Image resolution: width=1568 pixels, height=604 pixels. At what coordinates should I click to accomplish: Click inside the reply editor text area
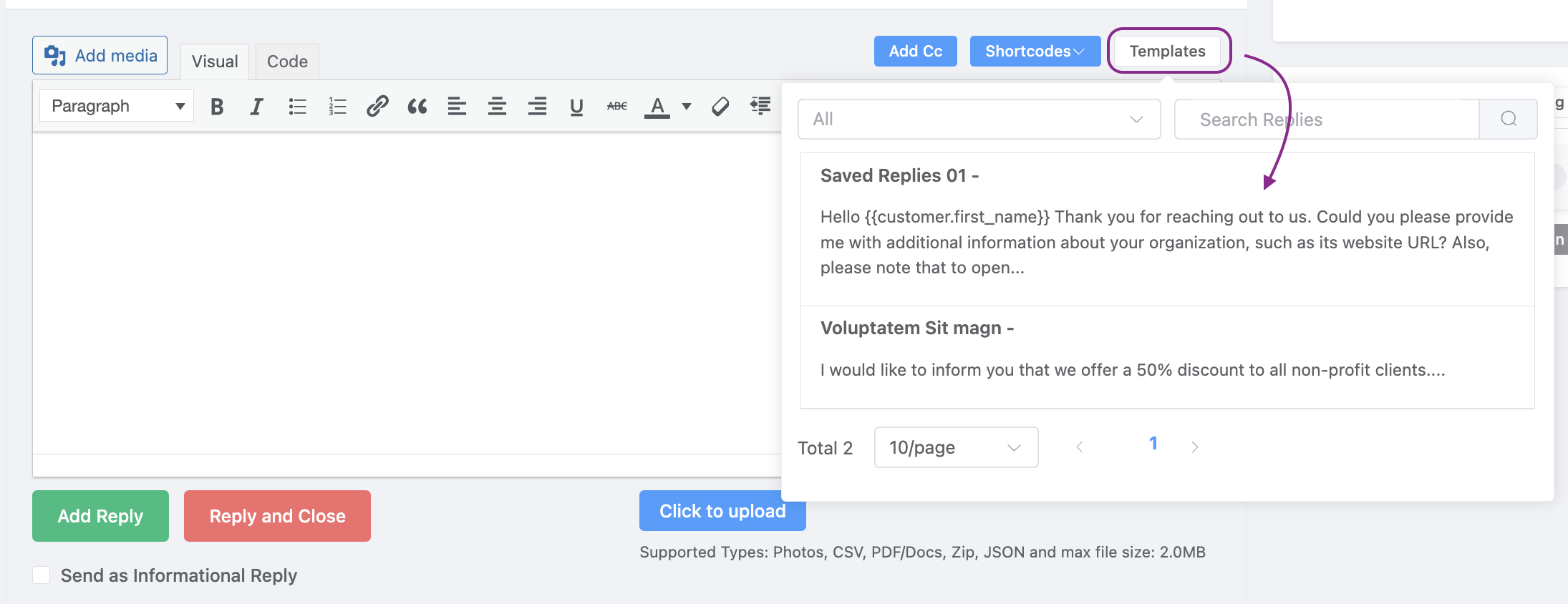pos(407,293)
